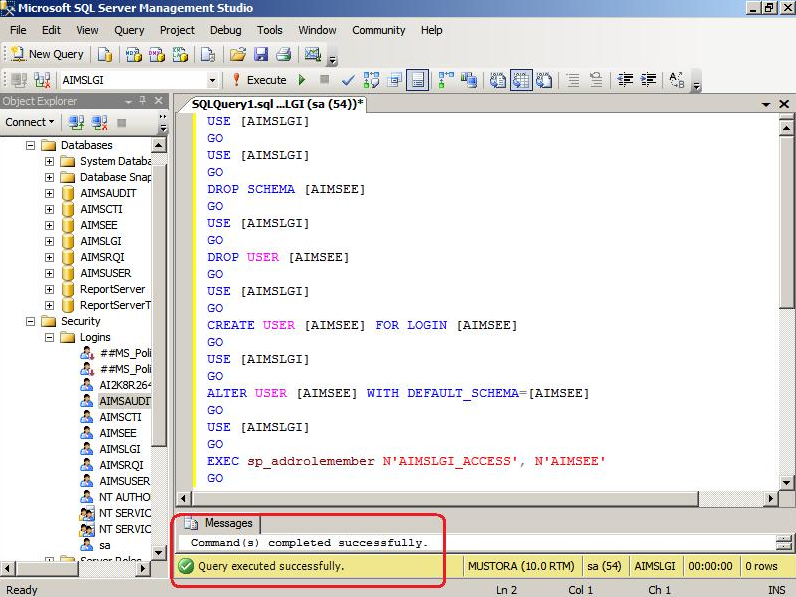Pin the Object Explorer panel
This screenshot has width=796, height=597.
[143, 101]
